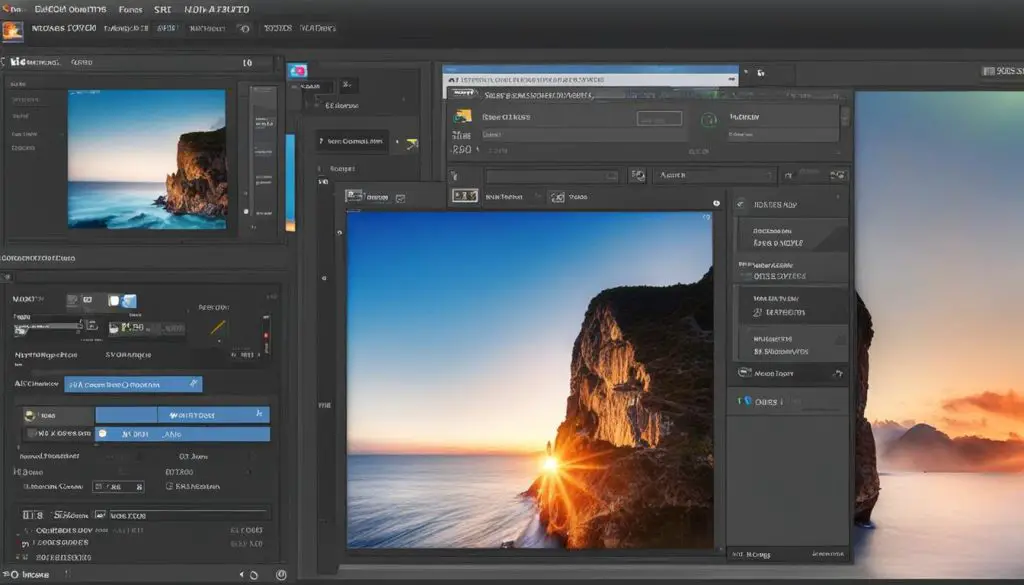
Task: Click the yellow pencil line icon
Action: coord(217,327)
